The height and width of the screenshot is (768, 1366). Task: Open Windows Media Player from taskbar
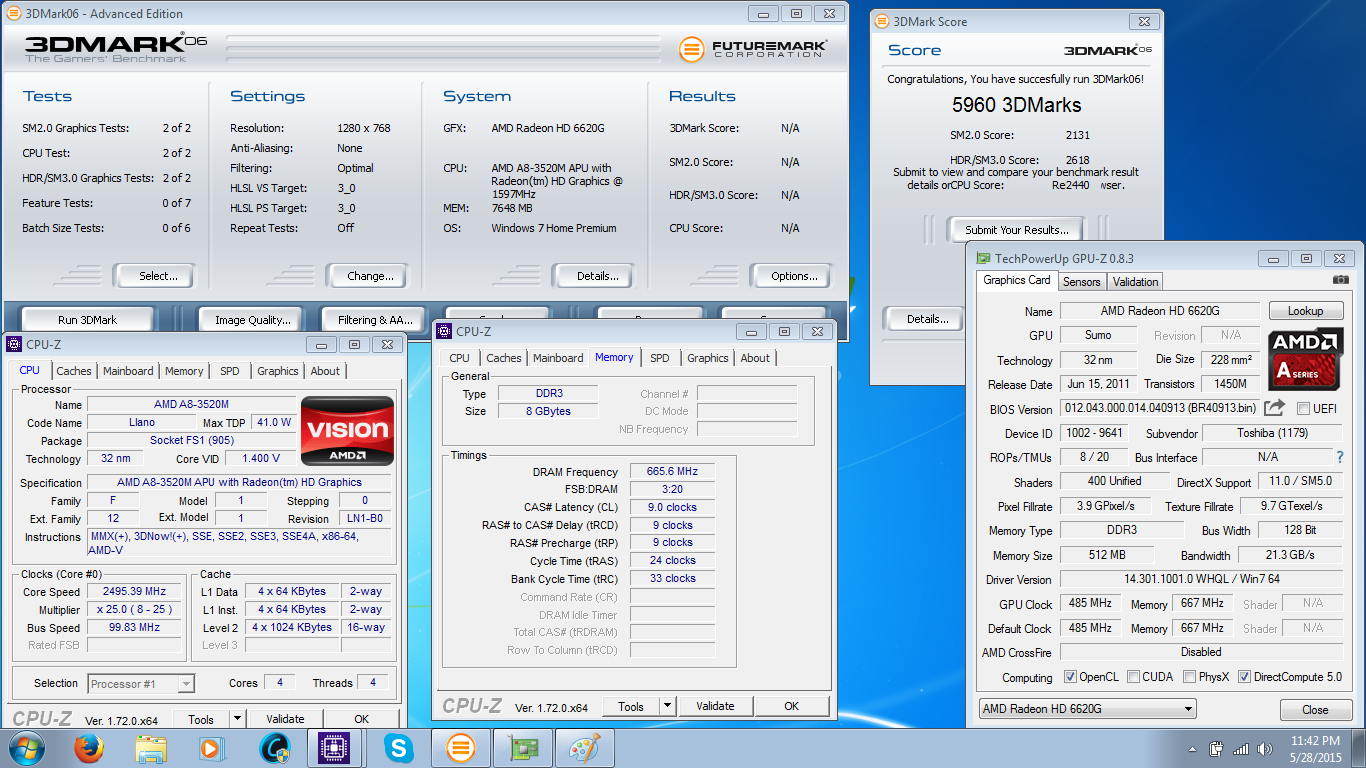(212, 748)
